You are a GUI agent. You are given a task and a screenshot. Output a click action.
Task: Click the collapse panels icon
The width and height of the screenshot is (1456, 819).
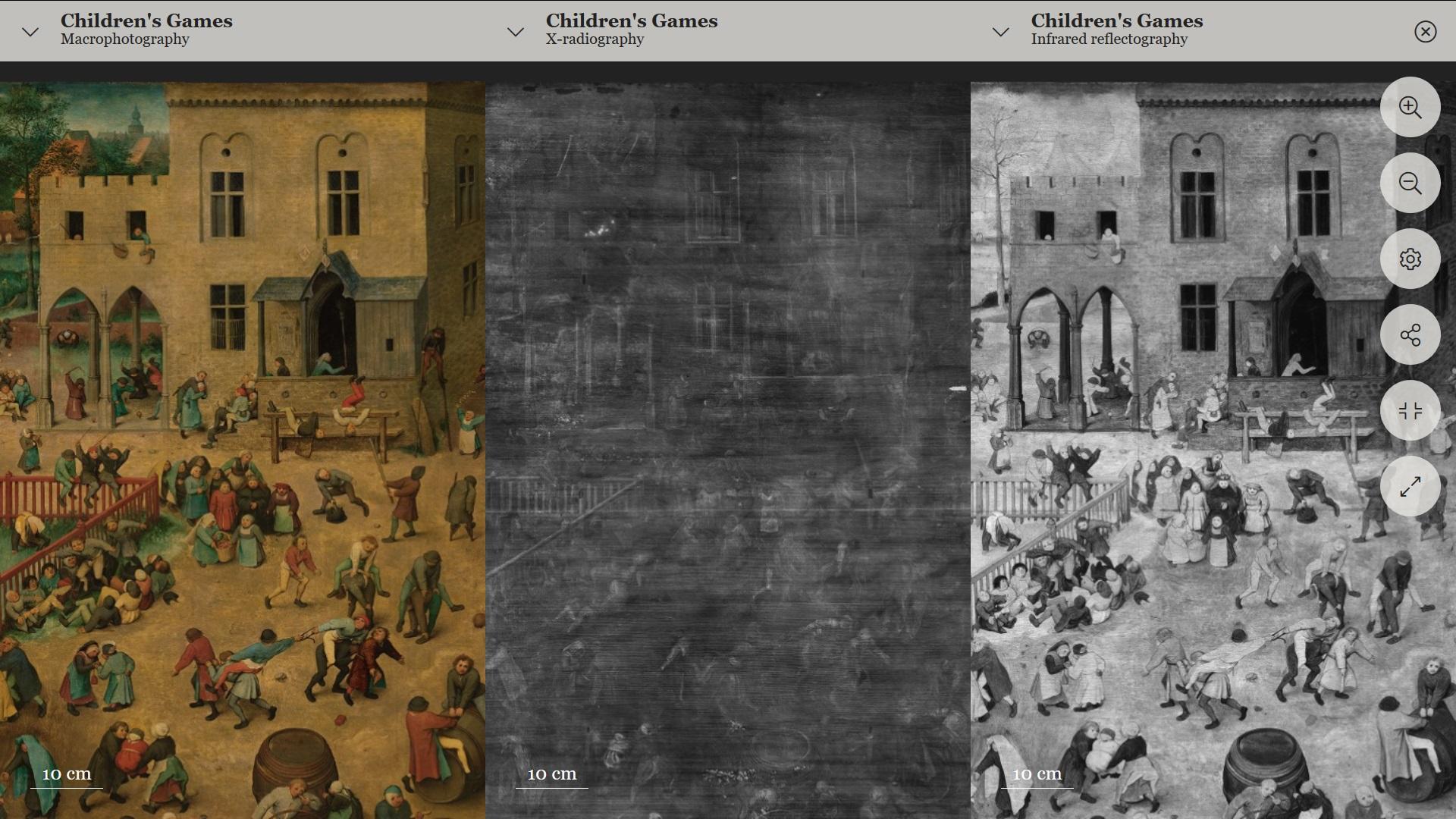pos(1410,410)
